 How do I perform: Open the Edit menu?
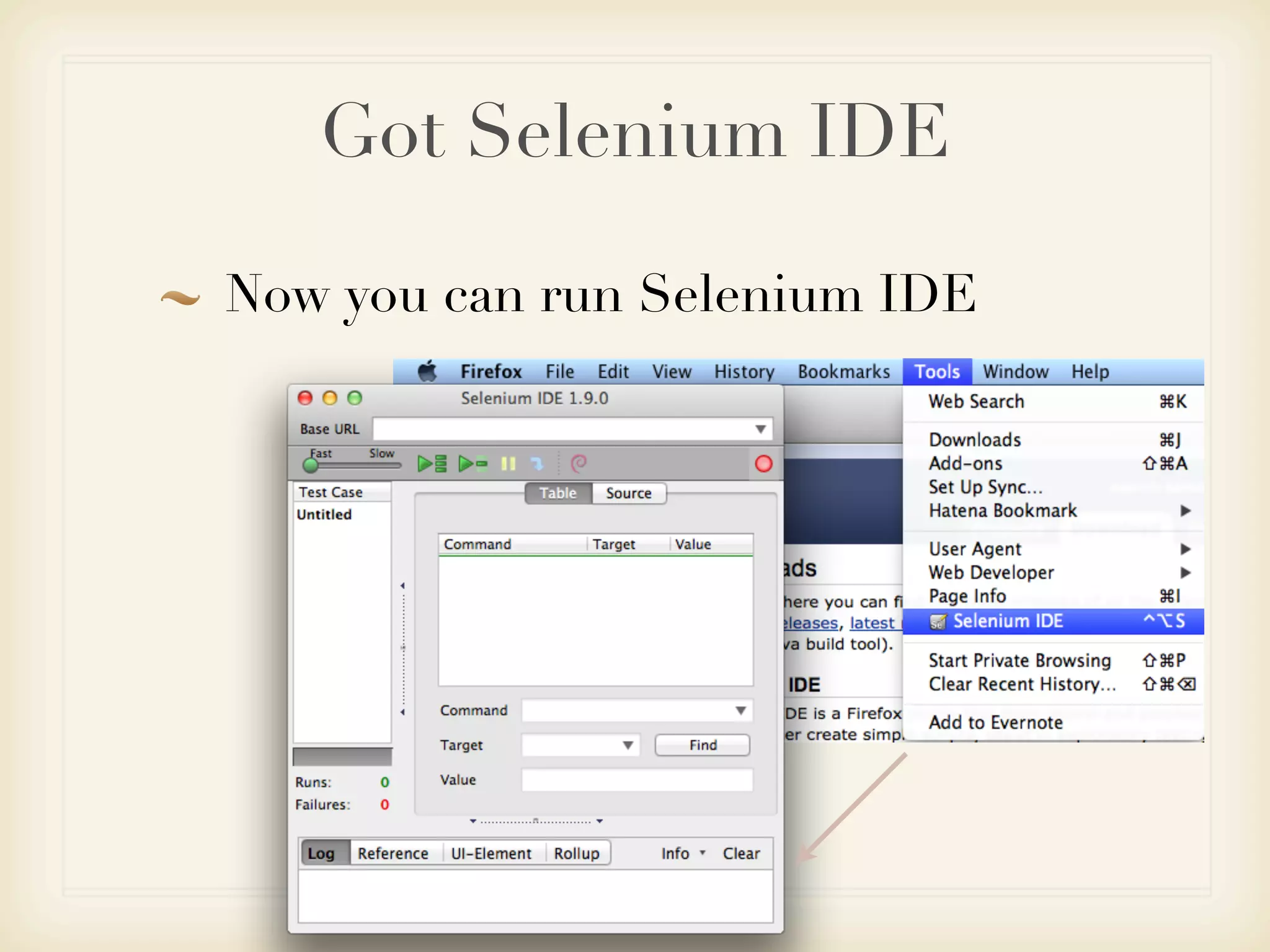click(613, 372)
